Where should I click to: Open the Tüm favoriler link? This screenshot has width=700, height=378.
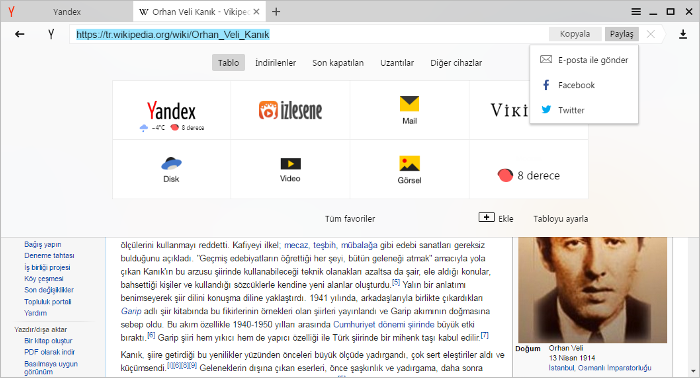click(x=350, y=219)
